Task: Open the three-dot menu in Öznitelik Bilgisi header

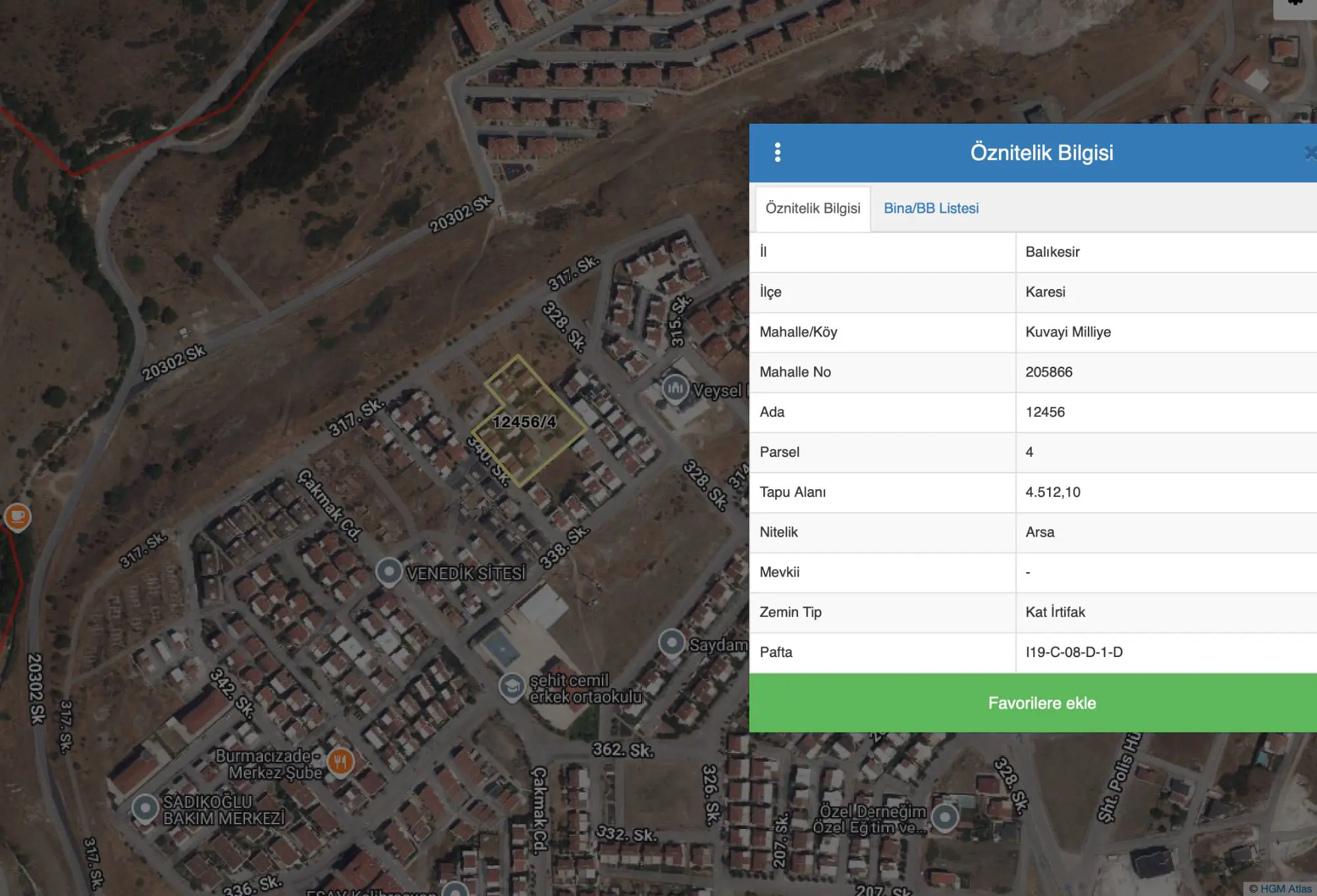Action: click(778, 152)
